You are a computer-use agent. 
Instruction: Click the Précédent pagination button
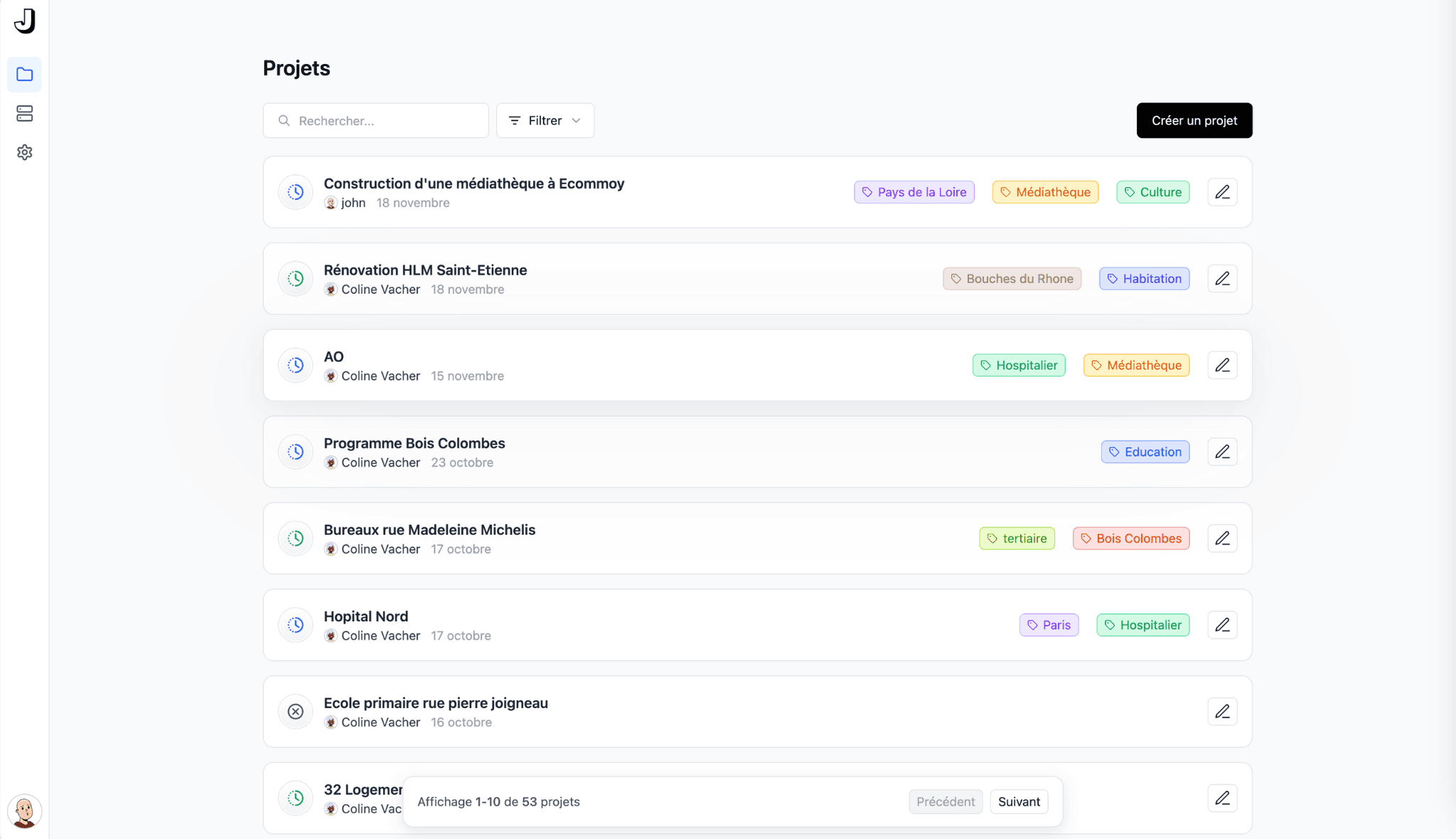(945, 802)
